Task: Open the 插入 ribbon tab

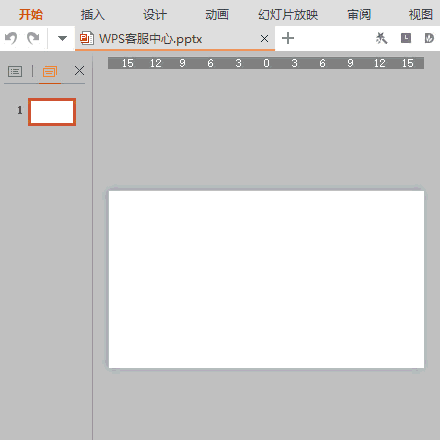Action: [x=93, y=14]
